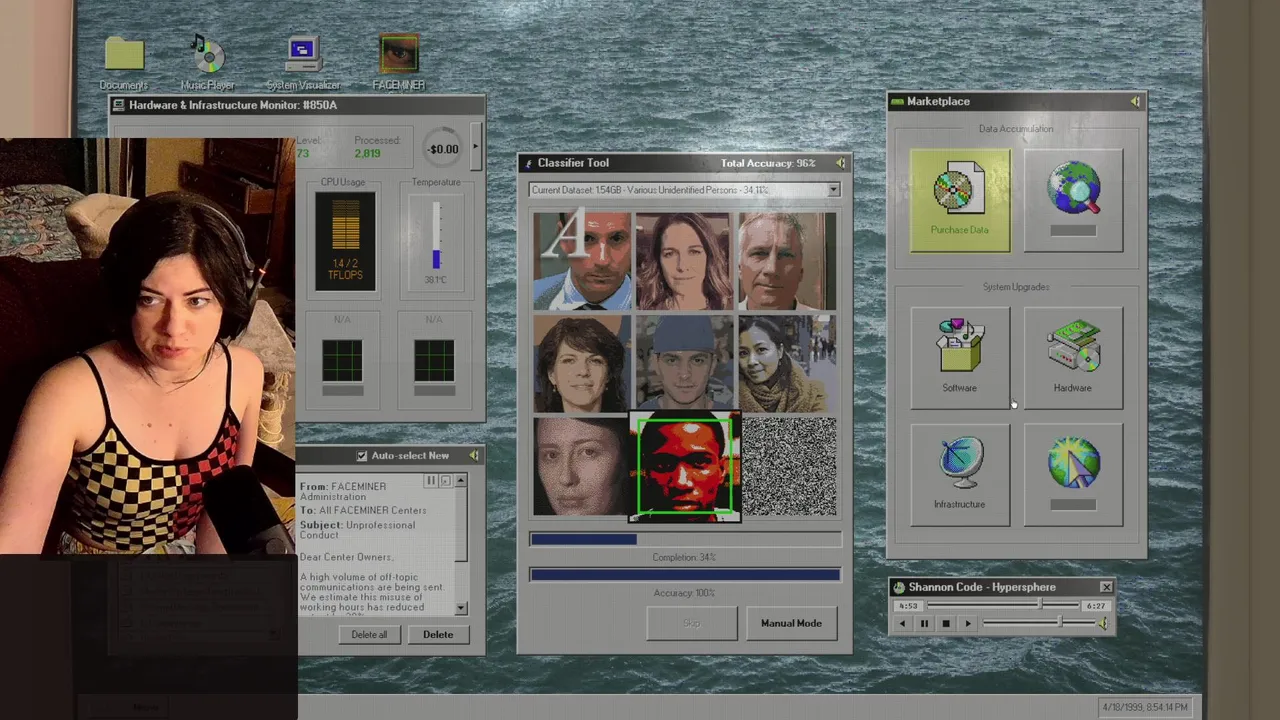Pause the Hypersphere track
The height and width of the screenshot is (720, 1280).
(x=924, y=624)
